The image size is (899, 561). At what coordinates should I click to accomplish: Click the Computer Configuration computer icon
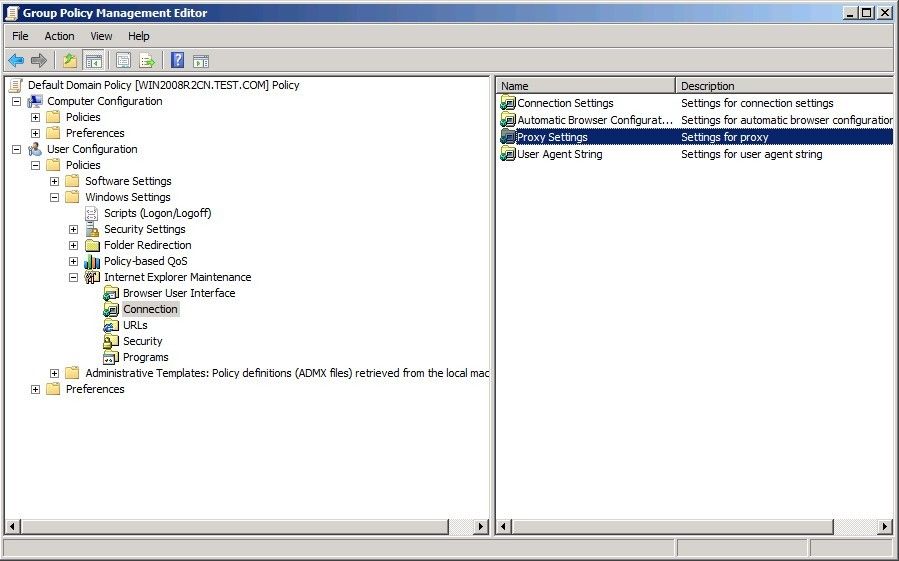coord(35,101)
